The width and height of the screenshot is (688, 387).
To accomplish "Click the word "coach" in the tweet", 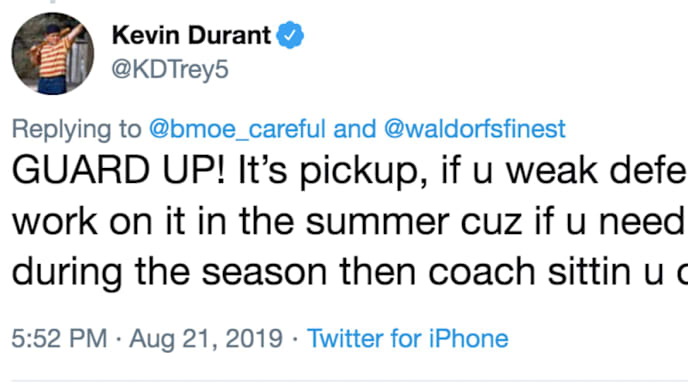I will 481,272.
